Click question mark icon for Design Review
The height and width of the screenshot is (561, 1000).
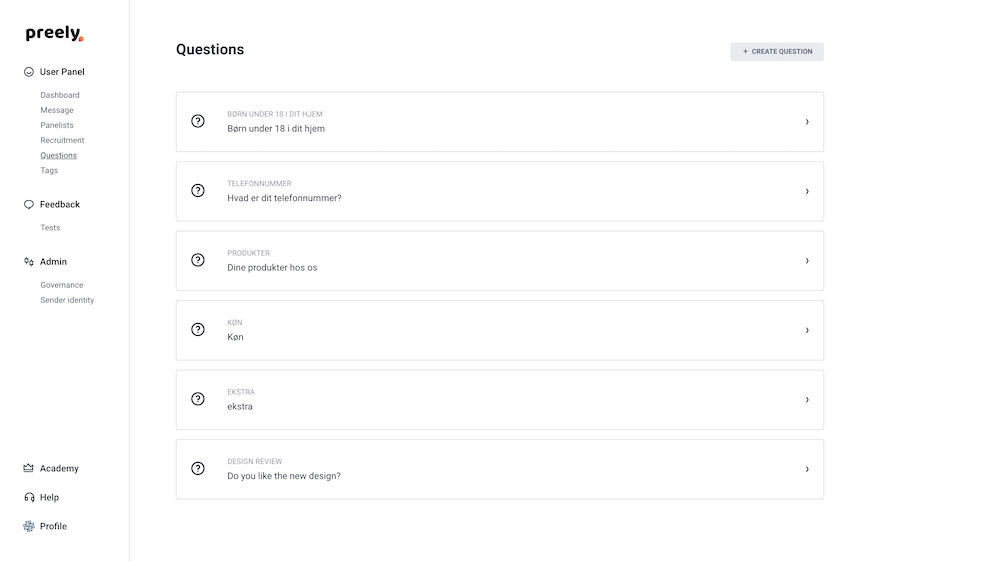[x=198, y=469]
